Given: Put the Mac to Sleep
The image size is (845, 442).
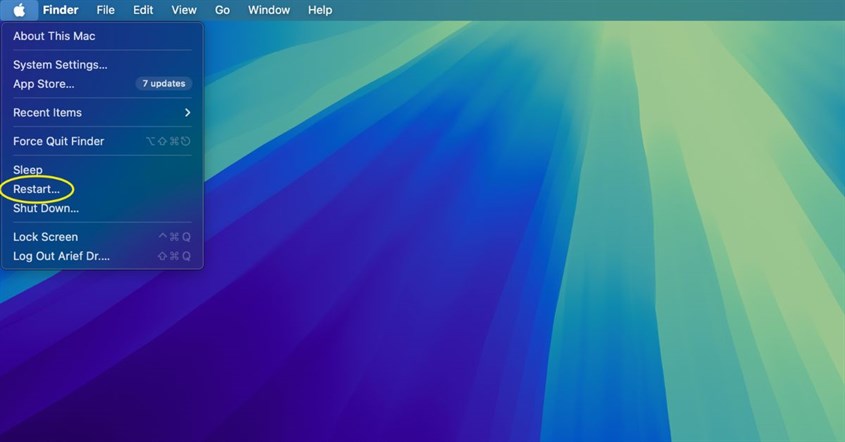Looking at the screenshot, I should coord(28,170).
